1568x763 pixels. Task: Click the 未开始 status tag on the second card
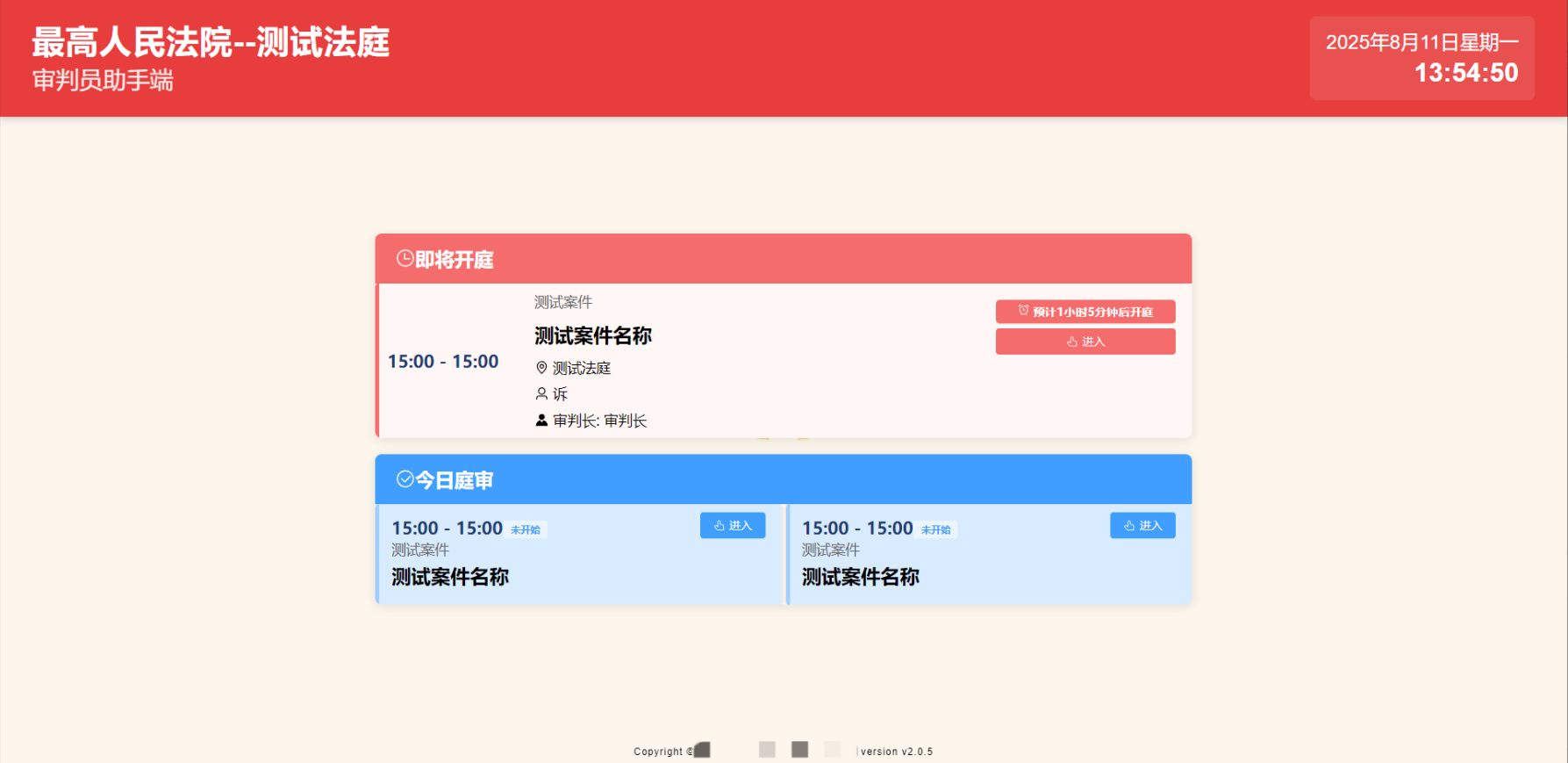click(936, 529)
